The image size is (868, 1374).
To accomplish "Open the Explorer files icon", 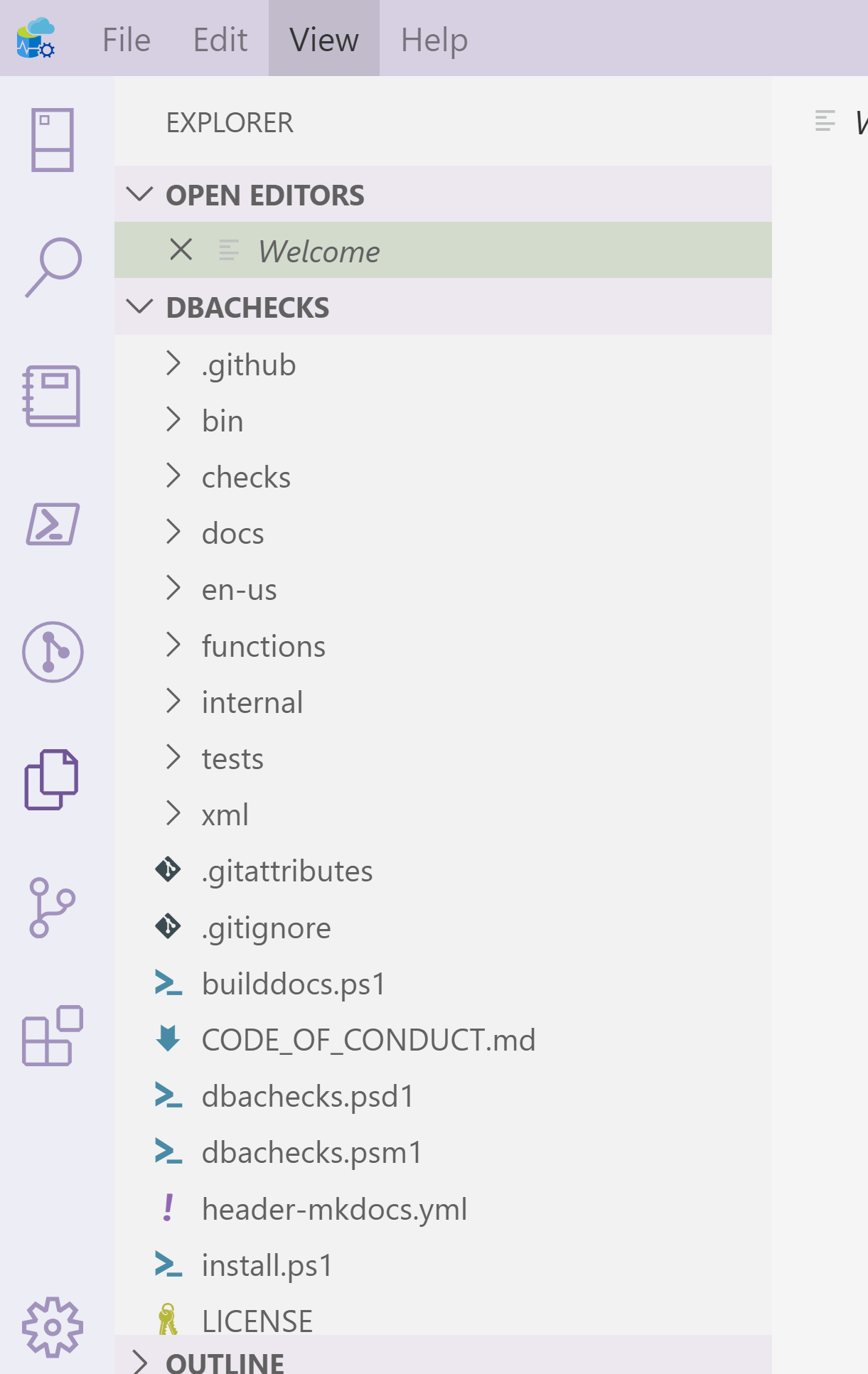I will coord(52,780).
